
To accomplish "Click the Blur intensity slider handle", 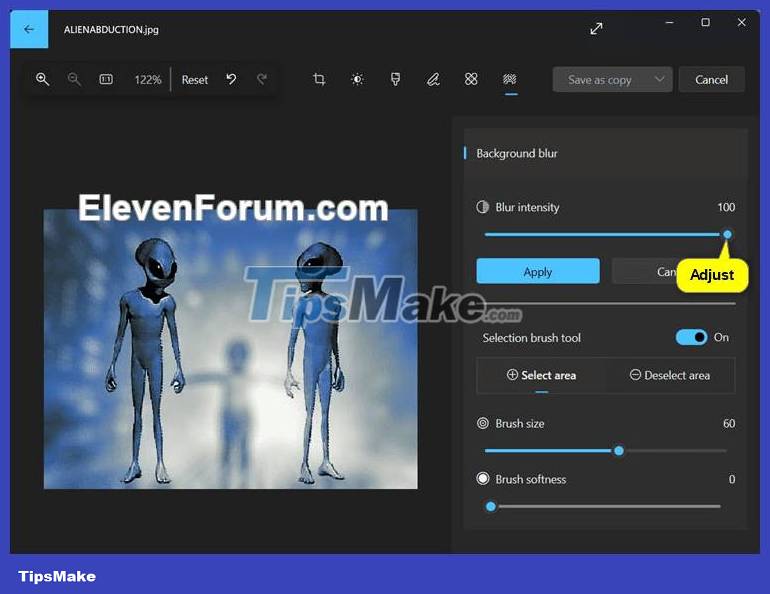I will [727, 234].
